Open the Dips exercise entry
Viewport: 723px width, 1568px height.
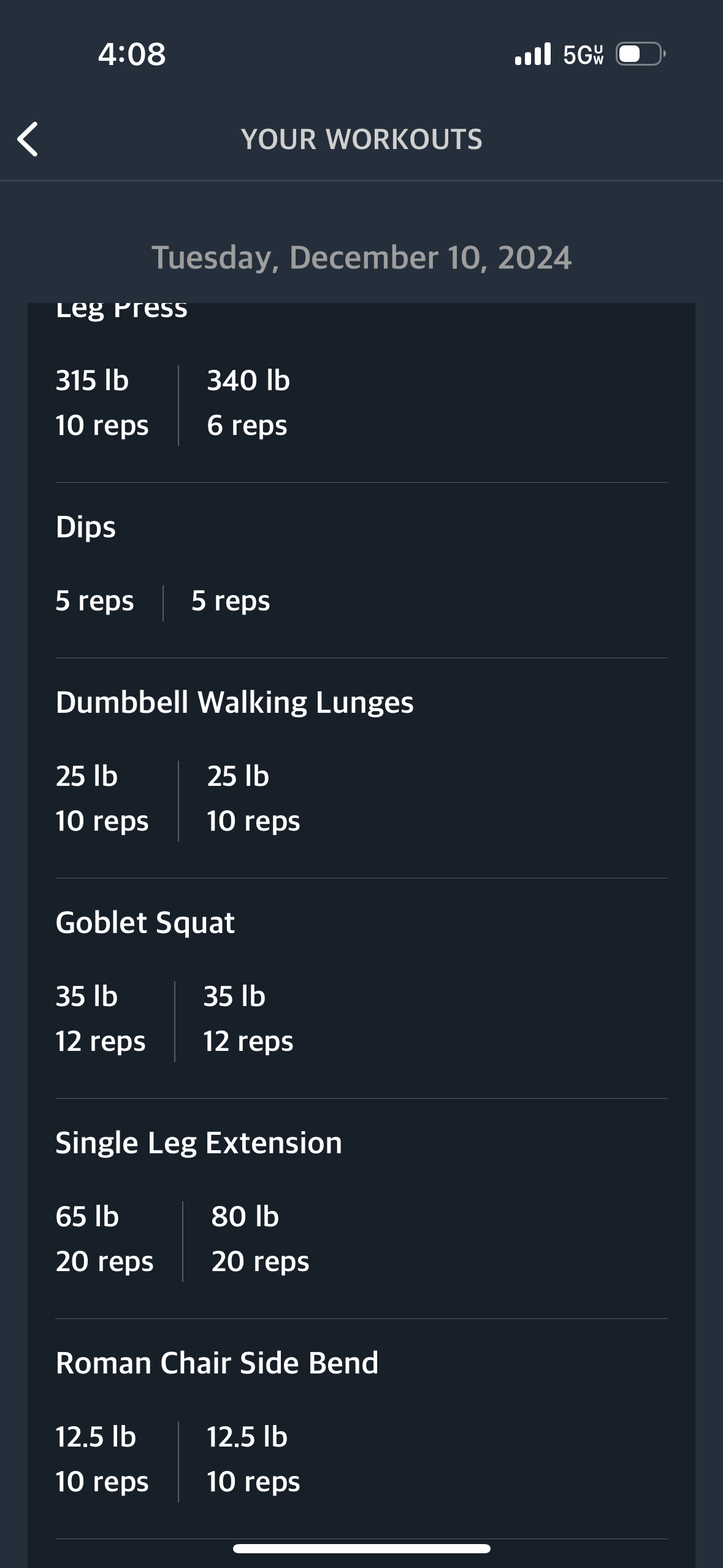pyautogui.click(x=86, y=527)
